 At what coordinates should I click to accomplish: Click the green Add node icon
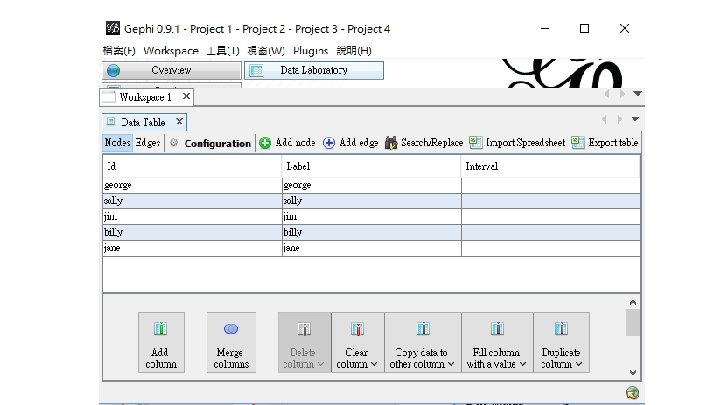pos(265,143)
